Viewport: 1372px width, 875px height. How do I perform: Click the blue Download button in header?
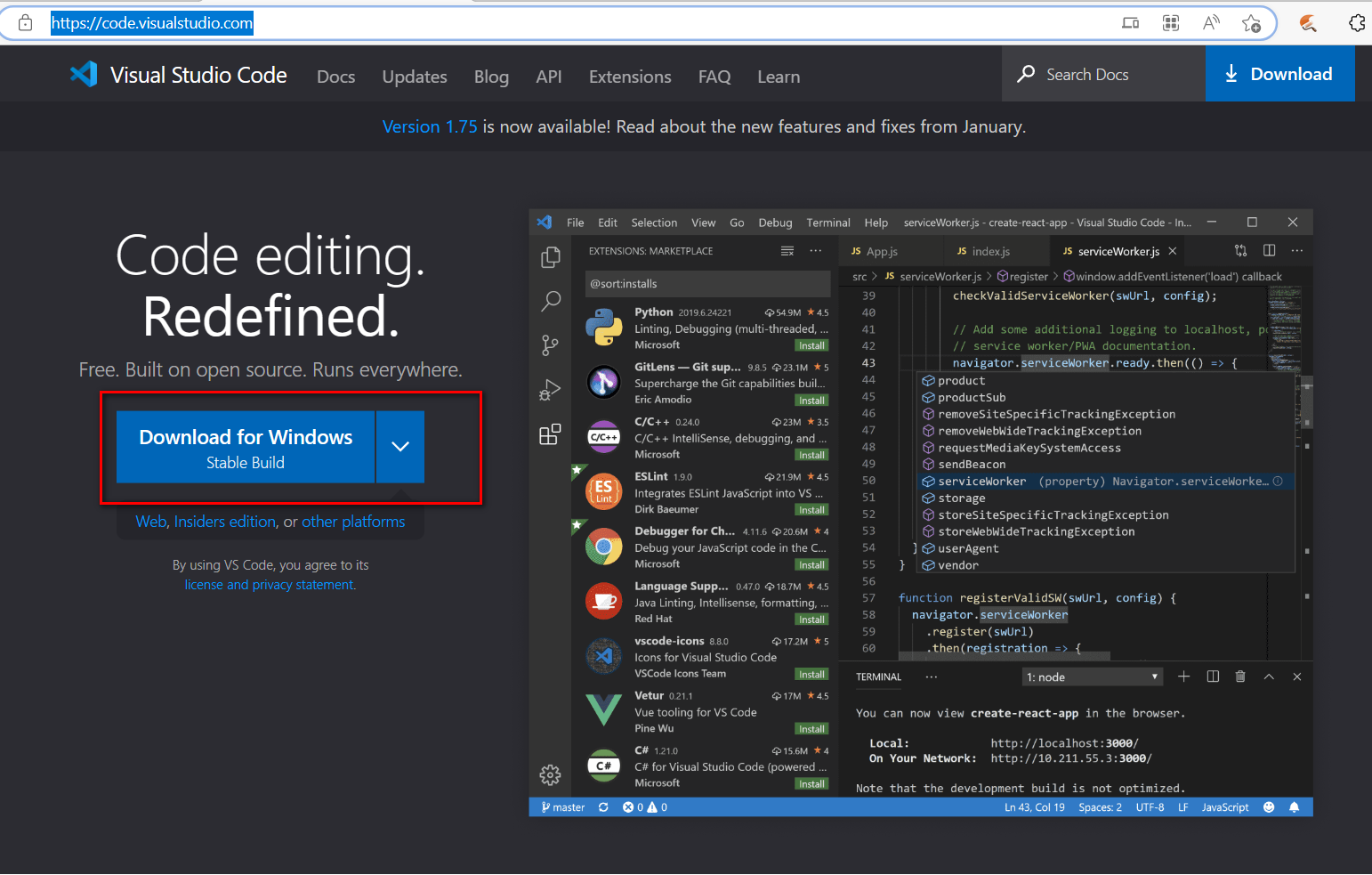1279,74
